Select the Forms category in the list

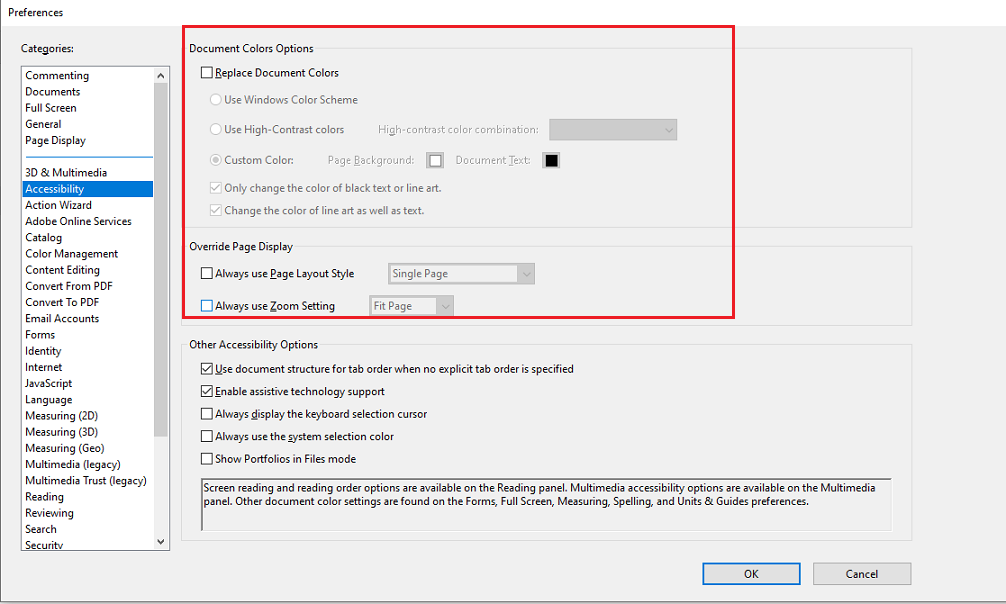(39, 334)
